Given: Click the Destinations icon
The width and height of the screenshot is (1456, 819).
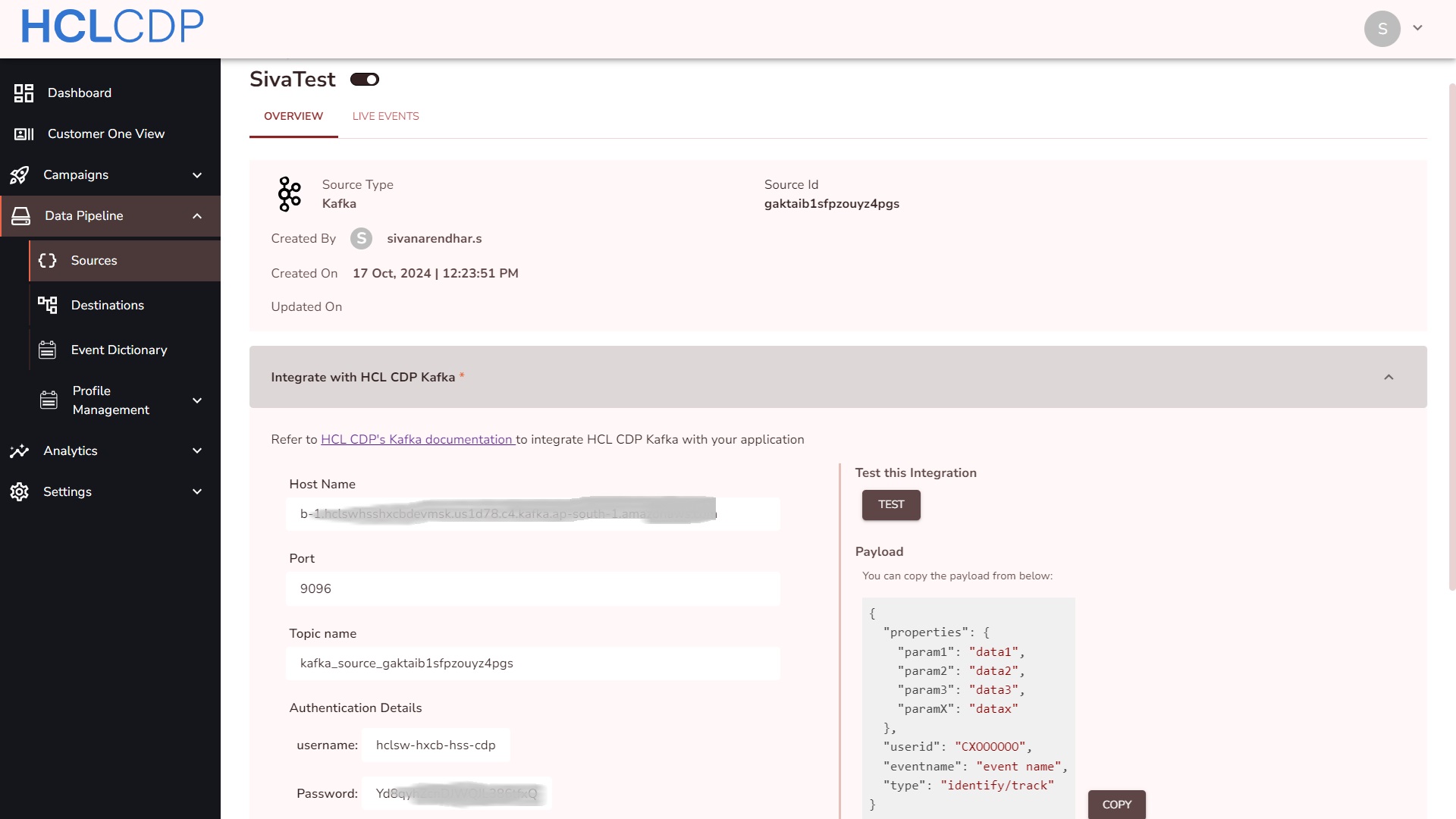Looking at the screenshot, I should pyautogui.click(x=47, y=305).
